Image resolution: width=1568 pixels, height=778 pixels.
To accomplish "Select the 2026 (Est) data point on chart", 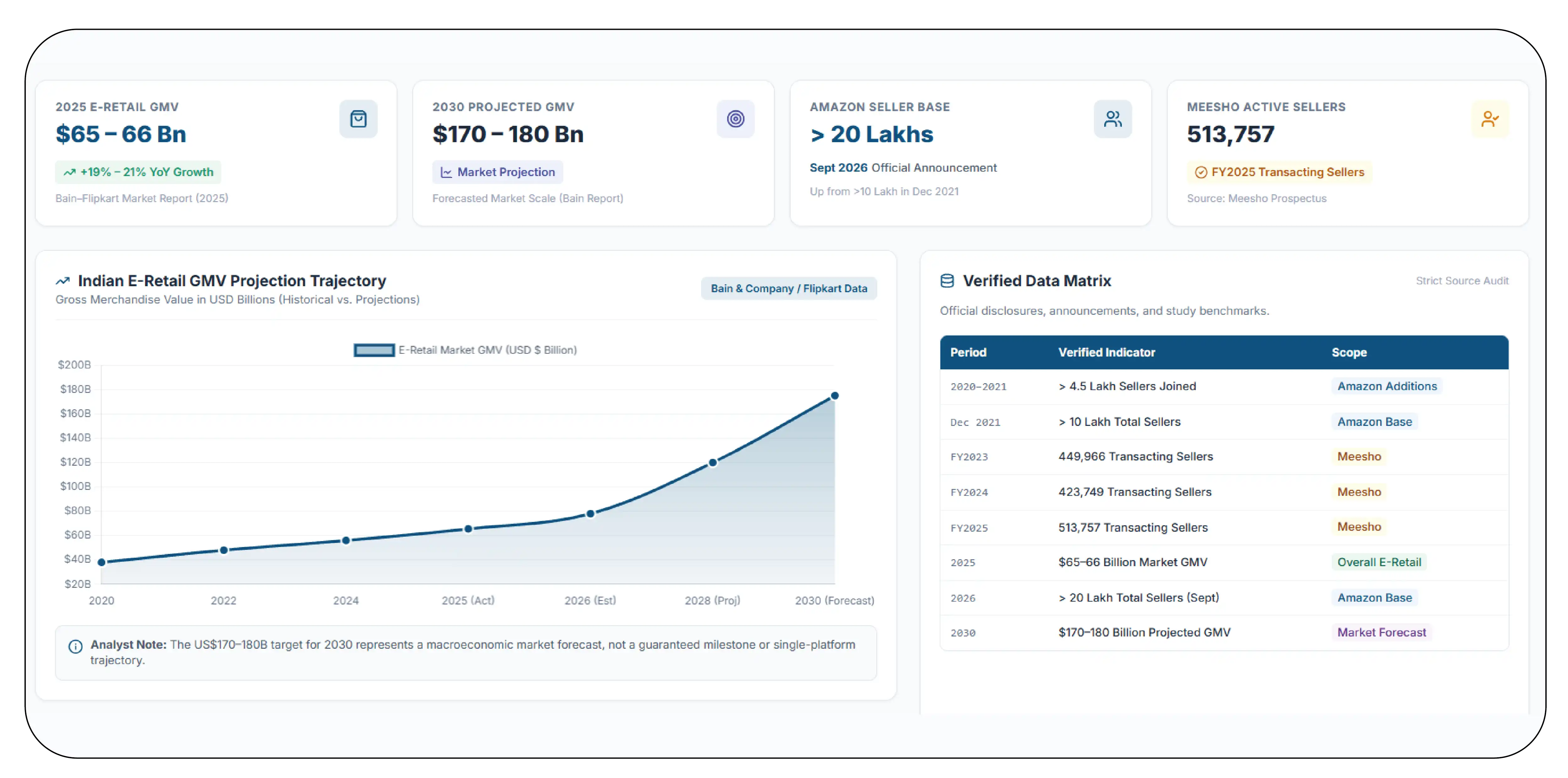I will coord(590,513).
